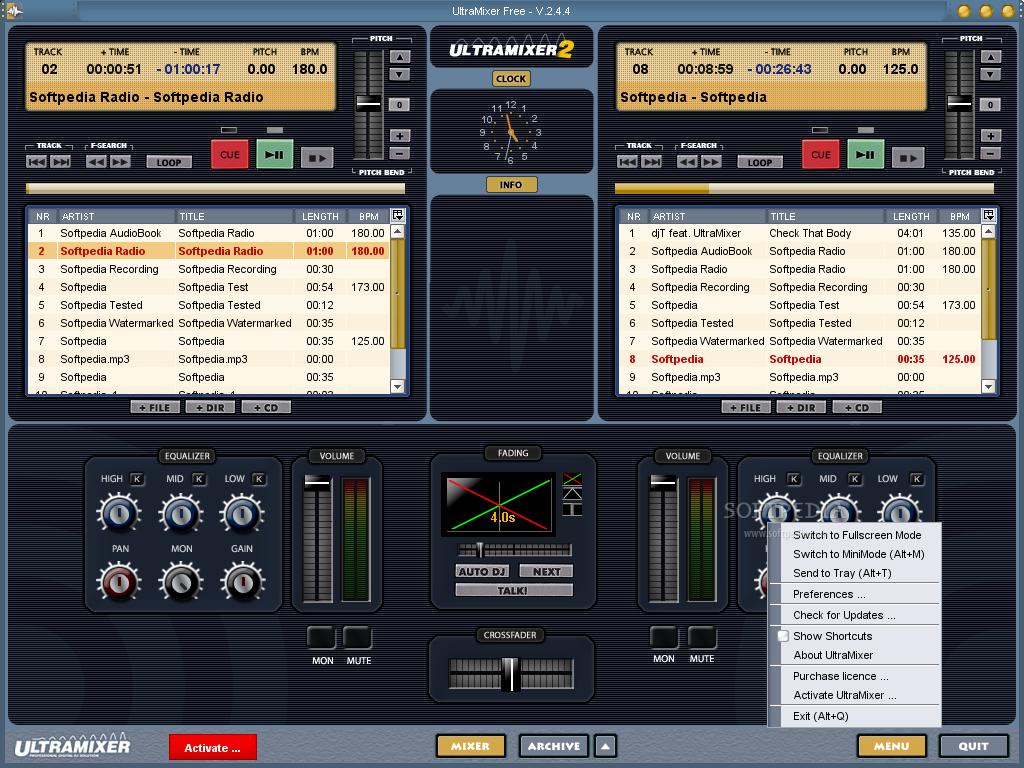Expand panel with arrow beside ARCHIVE
1024x768 pixels.
(x=605, y=746)
